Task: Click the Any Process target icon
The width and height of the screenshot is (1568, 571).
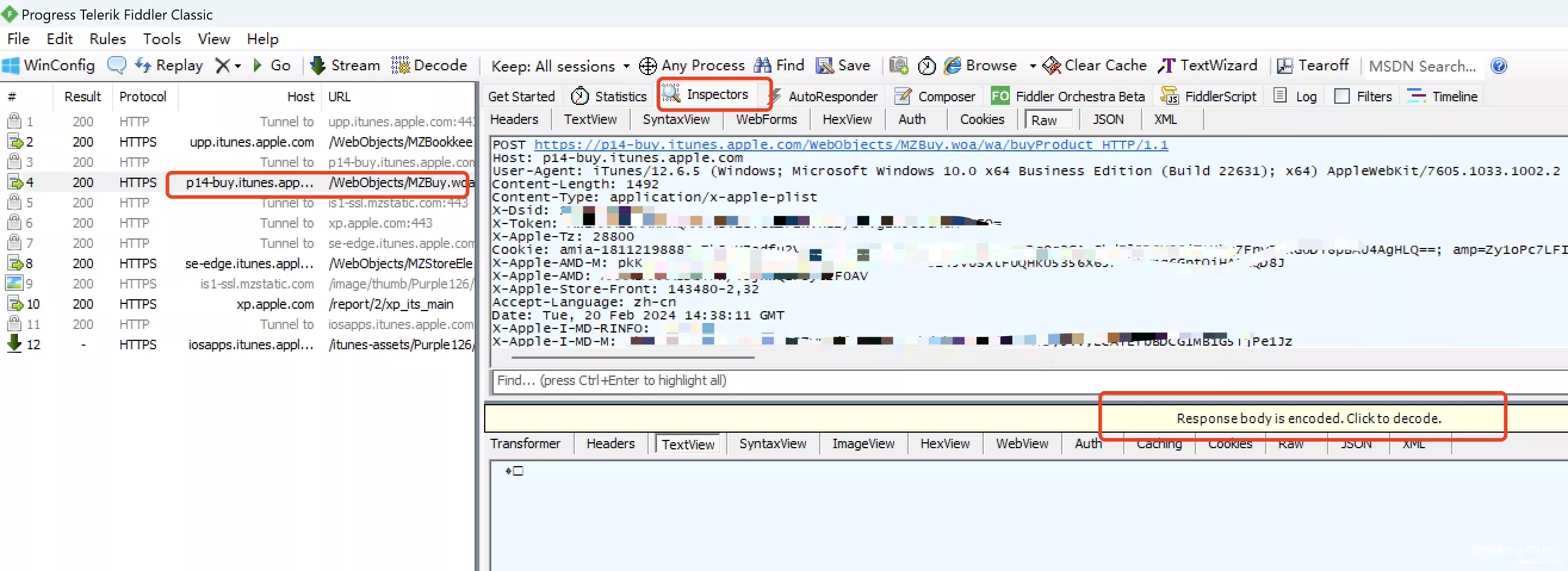Action: (647, 65)
